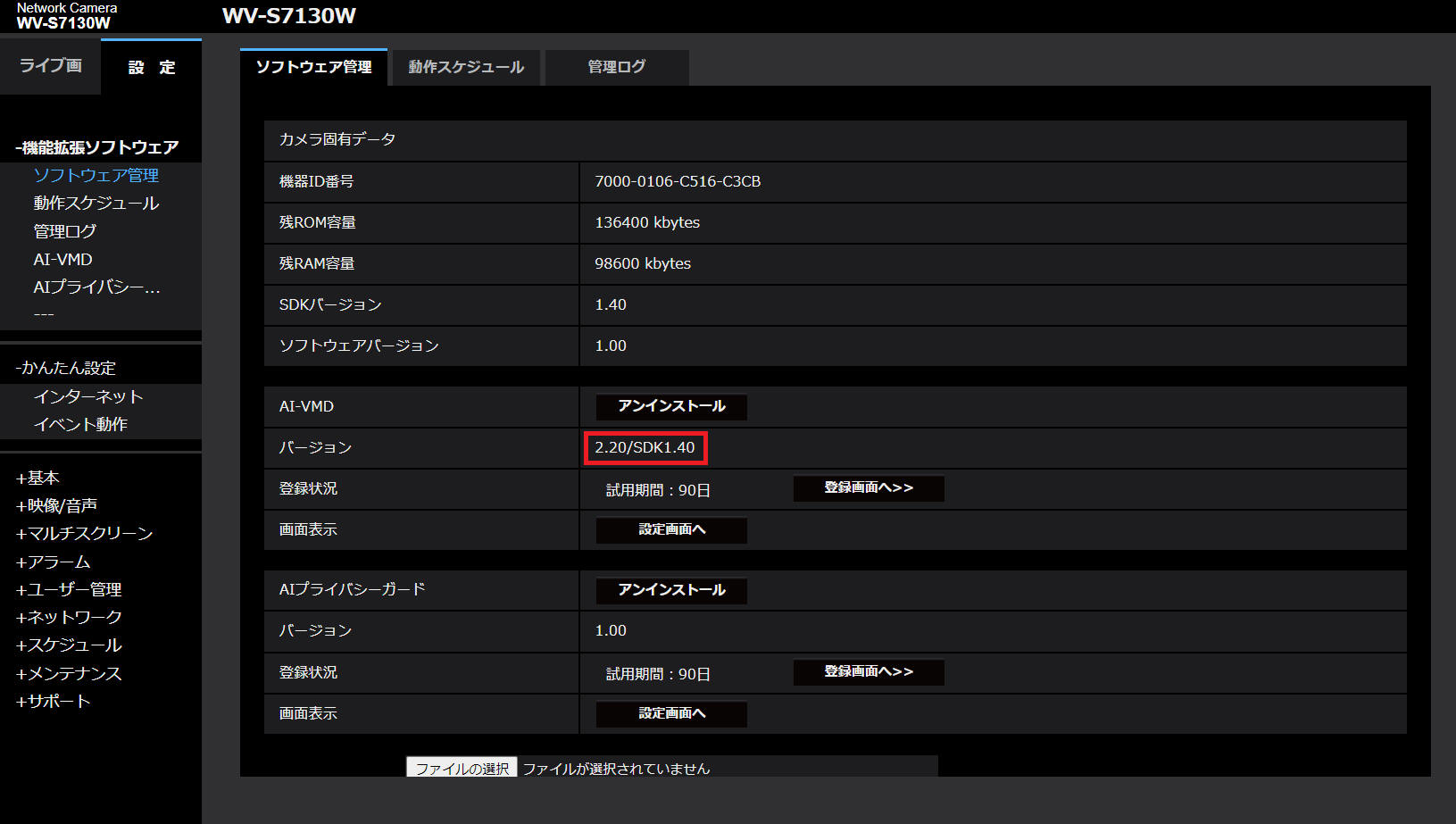Open AI-VMD sidebar entry
The width and height of the screenshot is (1456, 824).
pyautogui.click(x=63, y=260)
